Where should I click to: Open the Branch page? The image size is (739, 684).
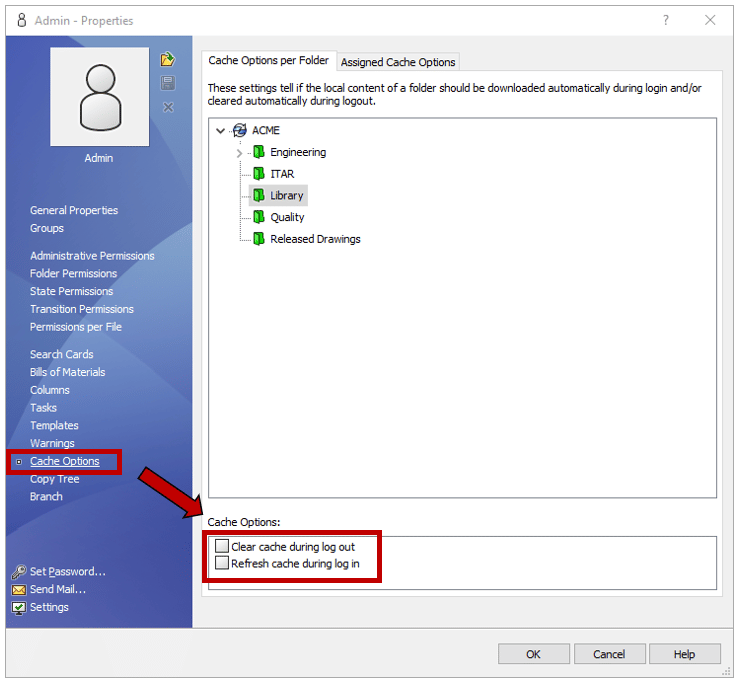46,497
